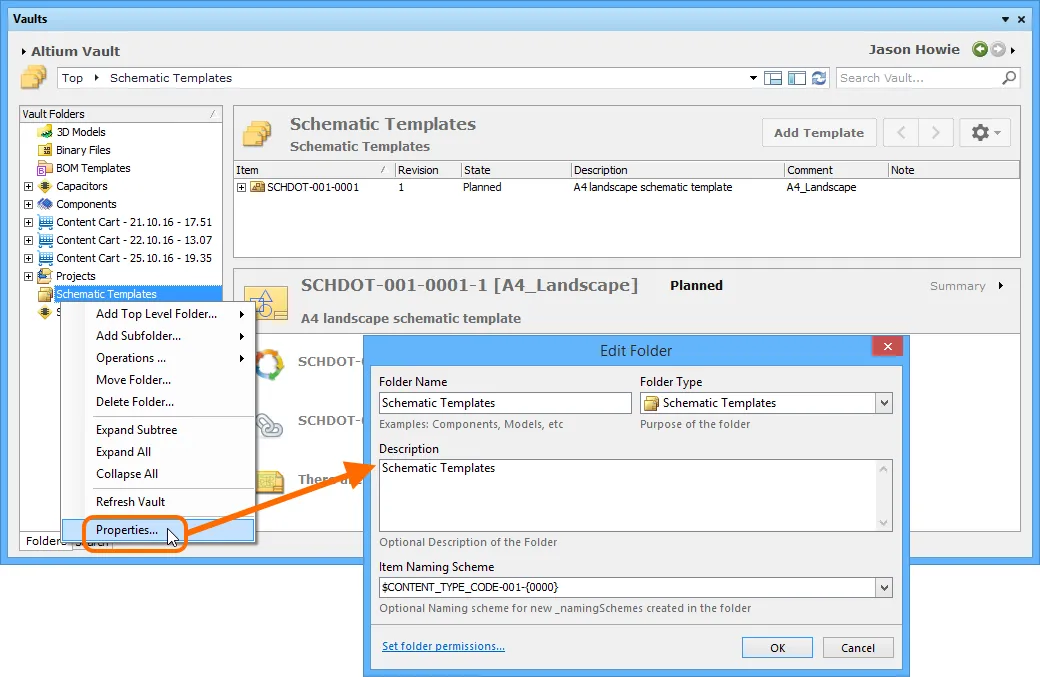This screenshot has width=1040, height=677.
Task: Toggle the first panel layout view icon
Action: point(773,78)
